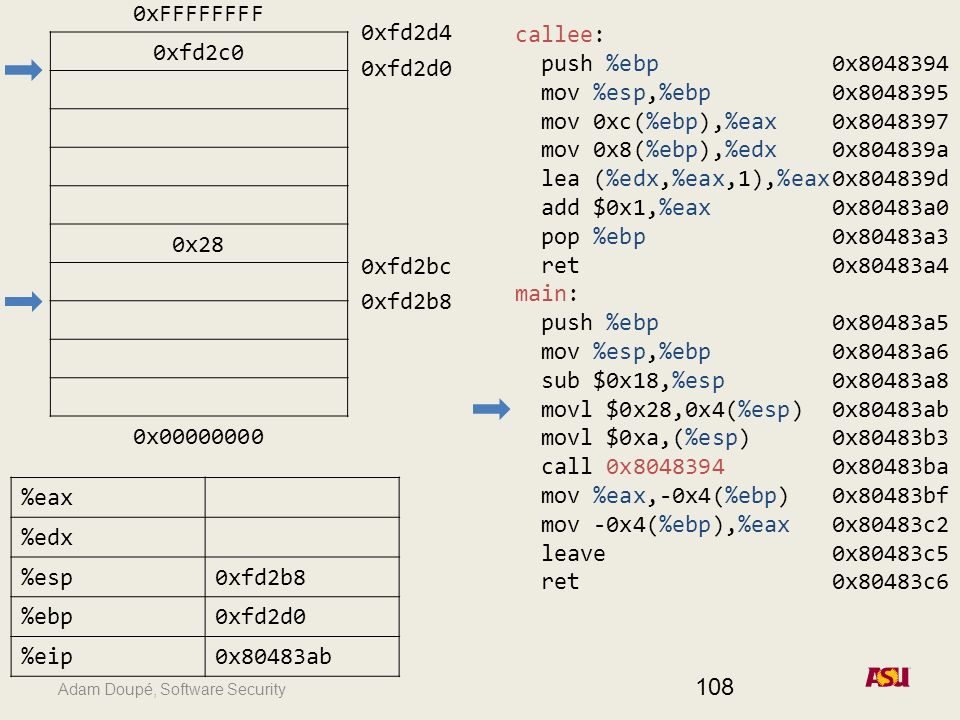960x720 pixels.
Task: Click instruction address 0x80483b3
Action: [890, 438]
